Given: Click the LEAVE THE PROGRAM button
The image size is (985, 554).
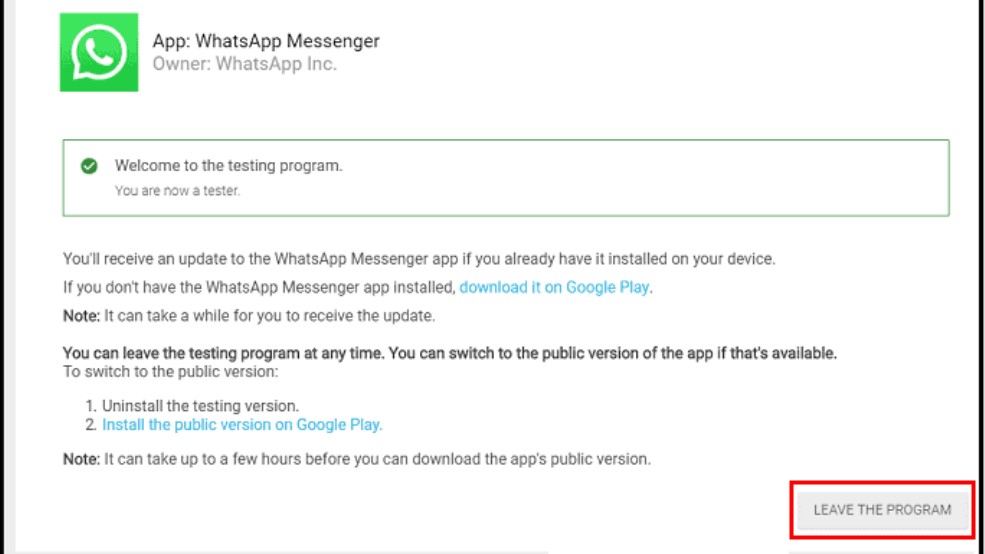Looking at the screenshot, I should coord(882,510).
